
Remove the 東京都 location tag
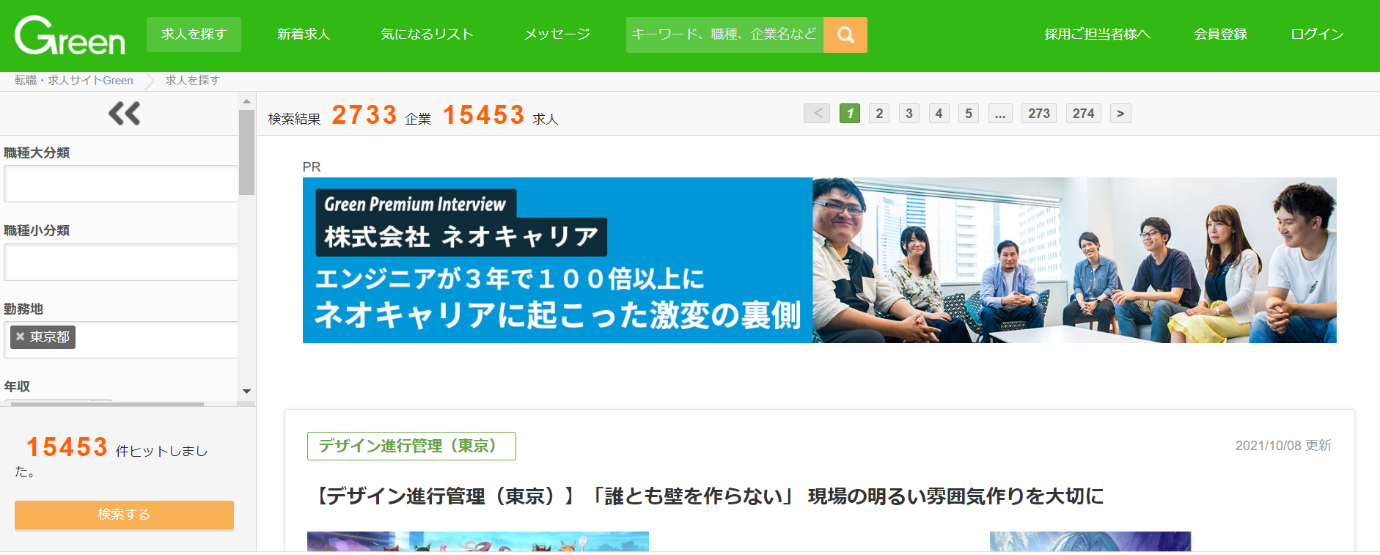click(x=19, y=337)
